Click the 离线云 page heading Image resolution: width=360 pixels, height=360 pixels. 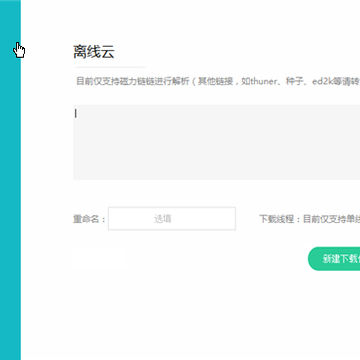pos(94,52)
